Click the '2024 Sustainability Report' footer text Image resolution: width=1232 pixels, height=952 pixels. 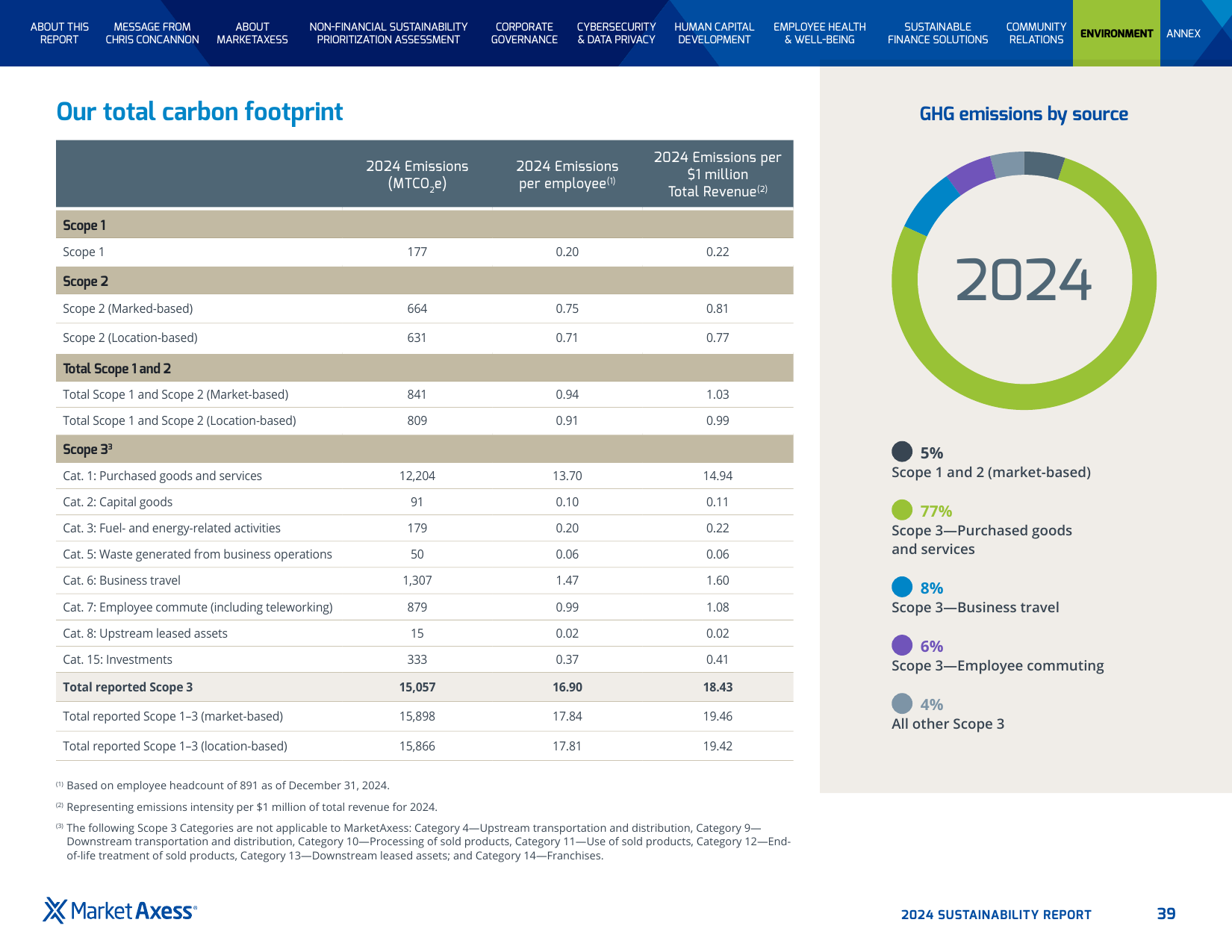click(x=996, y=915)
